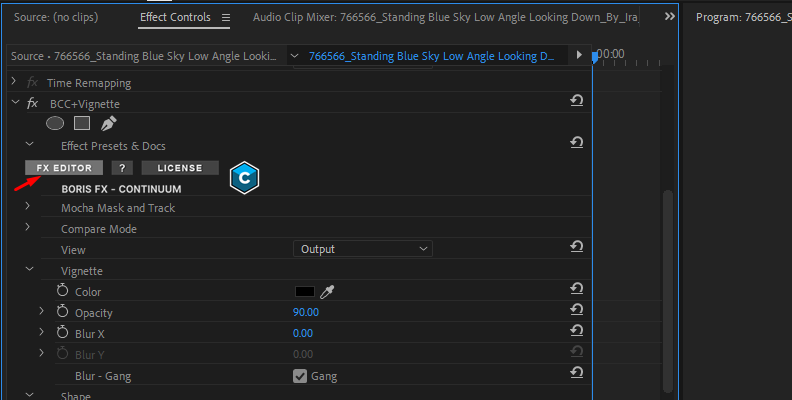
Task: Select the free draw bezier pen tool
Action: pos(108,123)
